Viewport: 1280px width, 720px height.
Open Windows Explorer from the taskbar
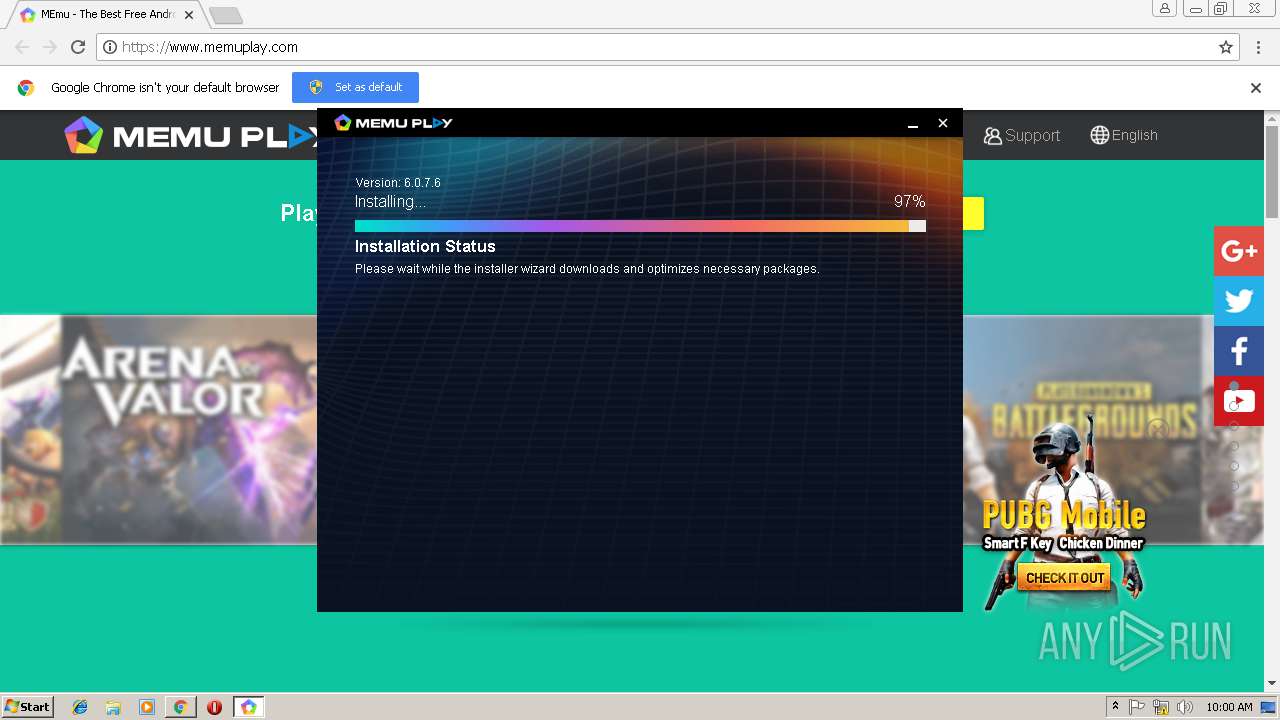coord(113,707)
